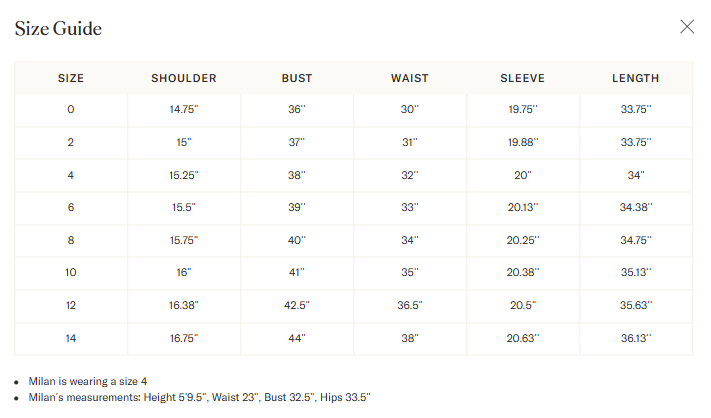Click the size 4 row label
Image resolution: width=711 pixels, height=418 pixels.
pos(71,175)
